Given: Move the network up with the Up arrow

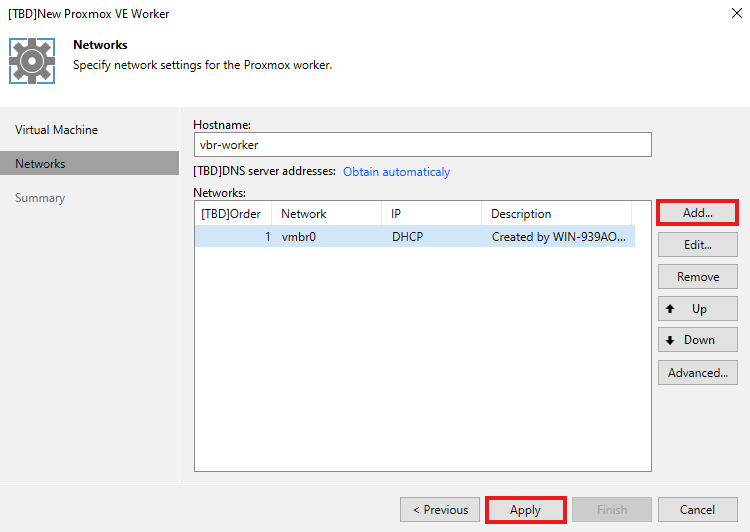Looking at the screenshot, I should [697, 309].
